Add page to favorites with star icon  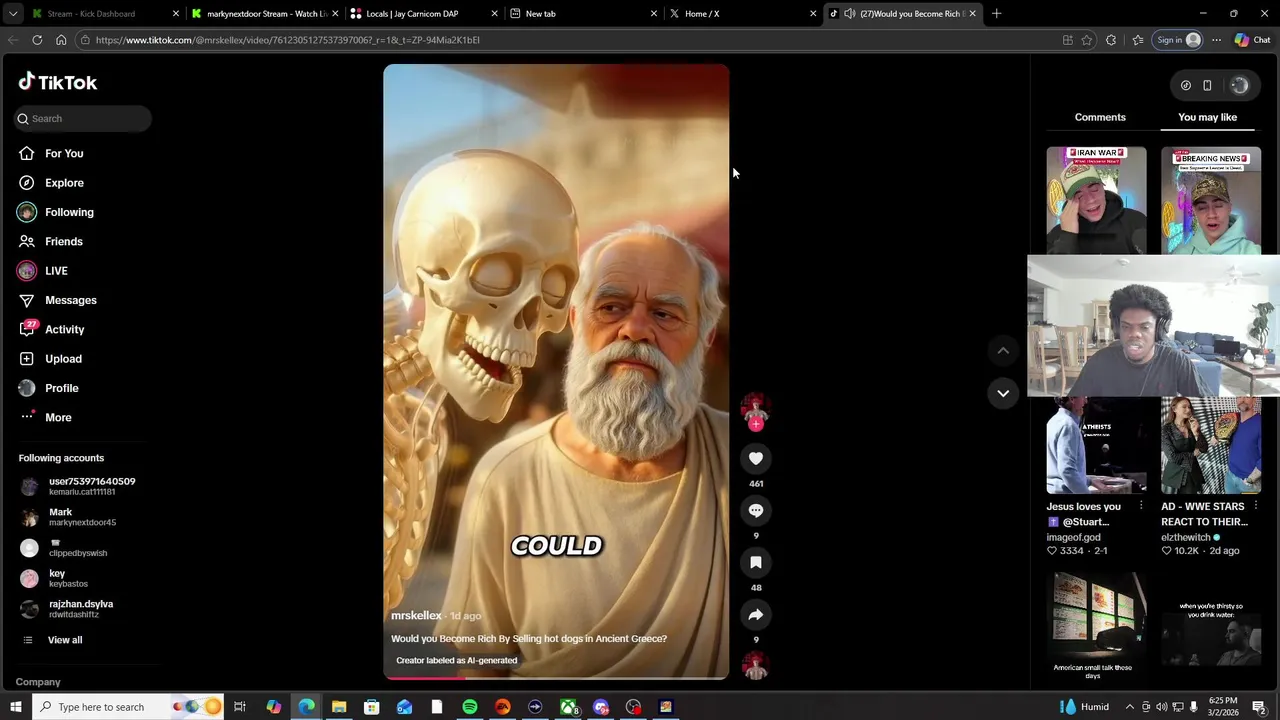point(1087,40)
